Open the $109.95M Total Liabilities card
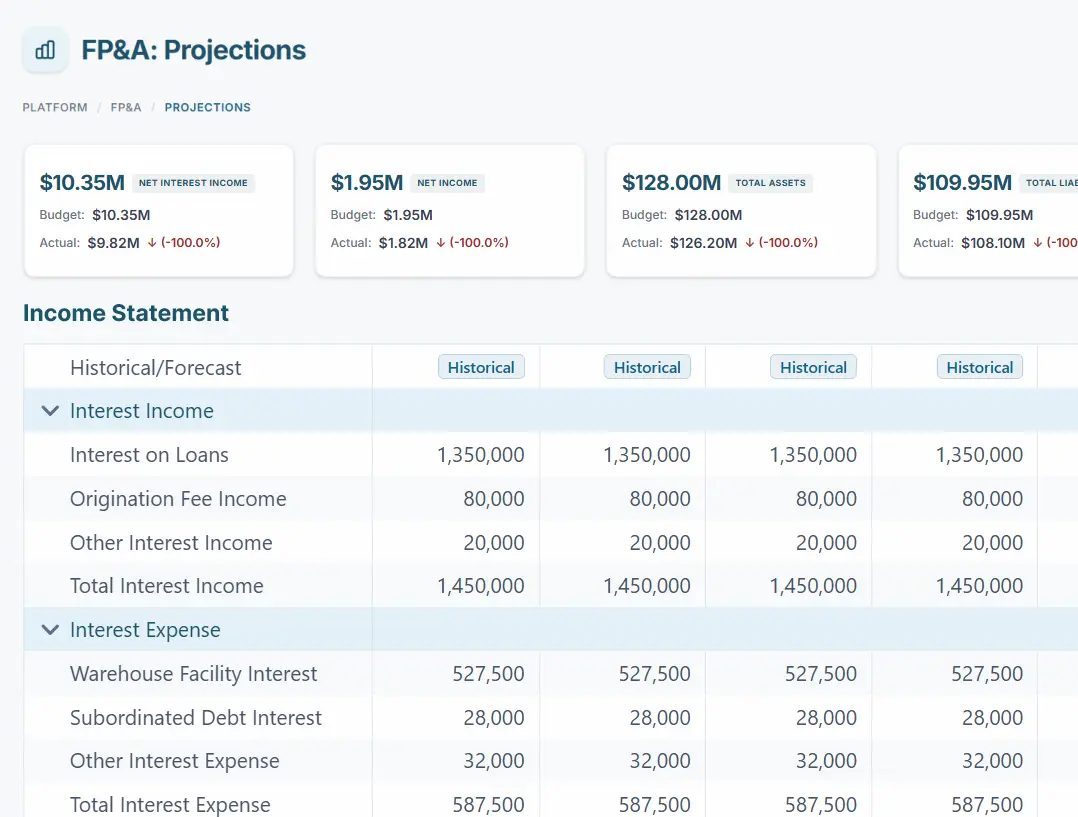The width and height of the screenshot is (1078, 817). pos(989,211)
